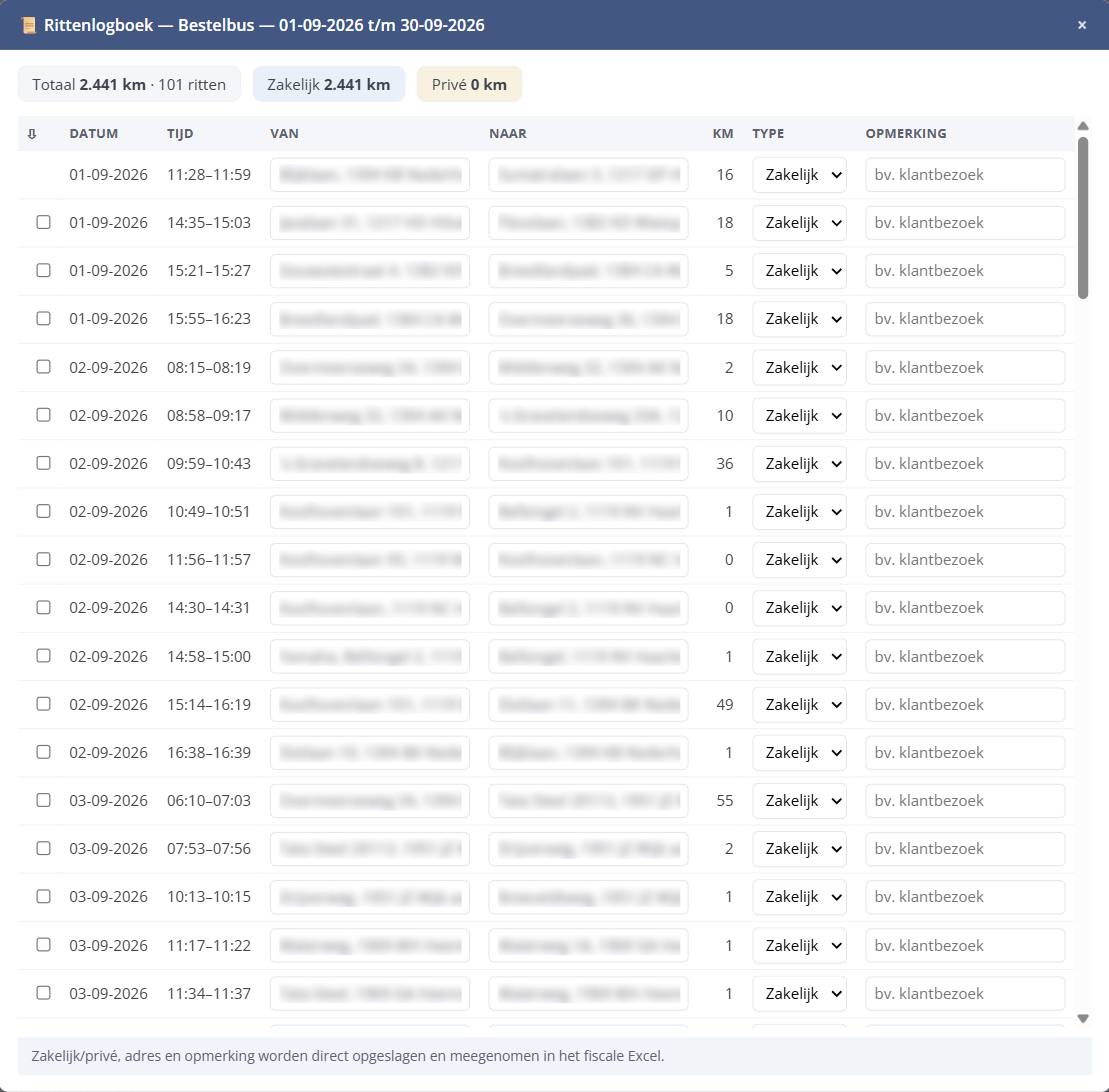
Task: Click the scroll-down arrow of the trip list
Action: 1083,1018
